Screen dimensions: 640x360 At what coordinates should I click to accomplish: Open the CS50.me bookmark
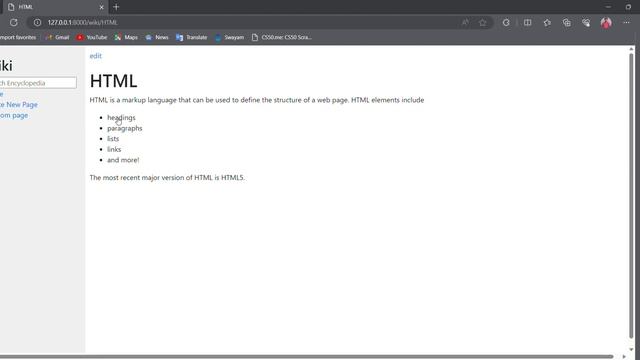(282, 37)
